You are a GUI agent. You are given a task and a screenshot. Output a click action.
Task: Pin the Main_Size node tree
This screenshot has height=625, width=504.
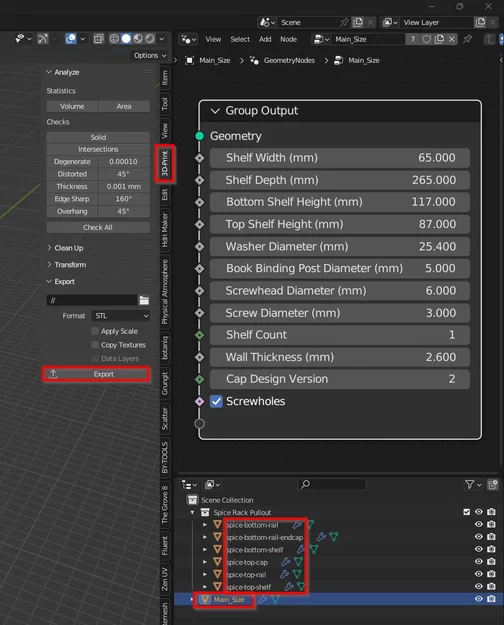[x=467, y=39]
